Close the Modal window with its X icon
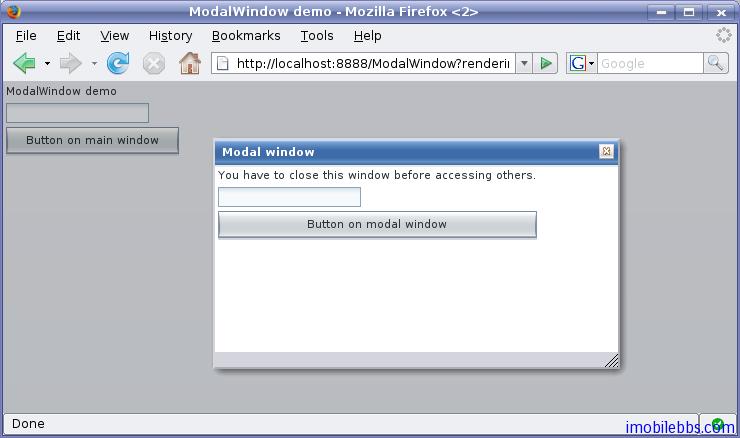The width and height of the screenshot is (740, 438). coord(606,151)
